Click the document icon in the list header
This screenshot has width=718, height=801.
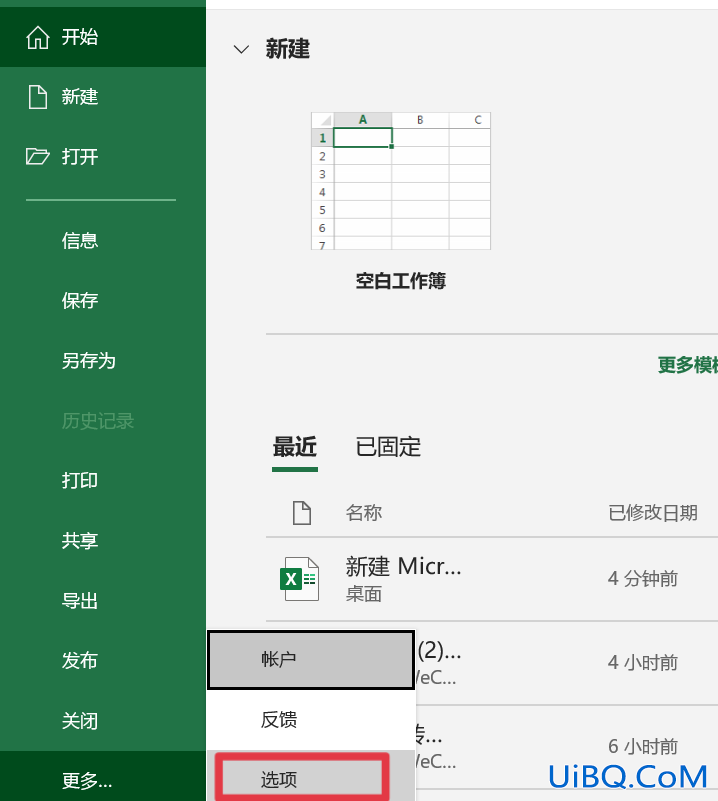(302, 513)
